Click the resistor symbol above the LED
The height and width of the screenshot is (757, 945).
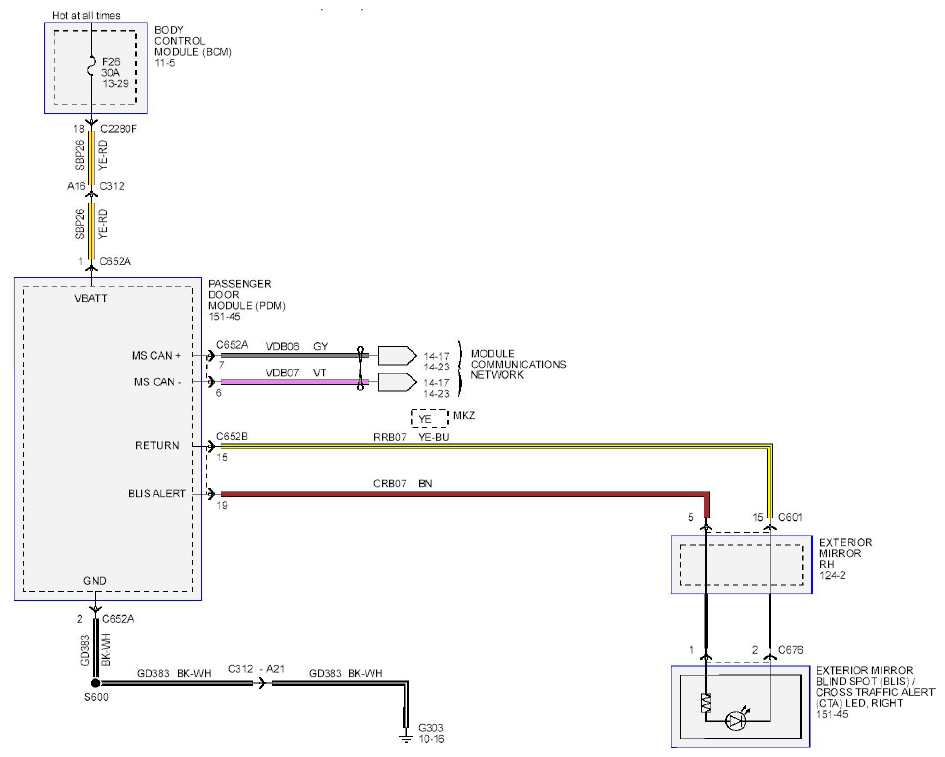coord(706,703)
